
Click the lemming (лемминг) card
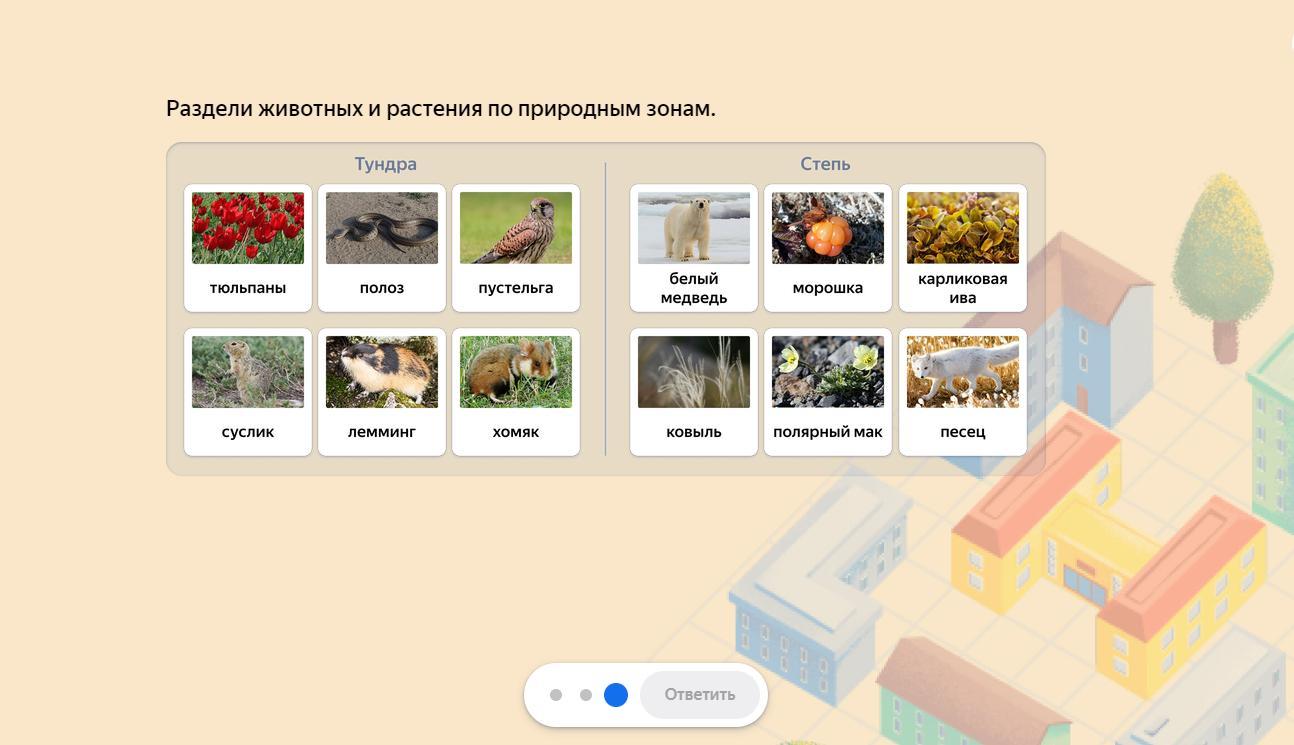[x=381, y=391]
